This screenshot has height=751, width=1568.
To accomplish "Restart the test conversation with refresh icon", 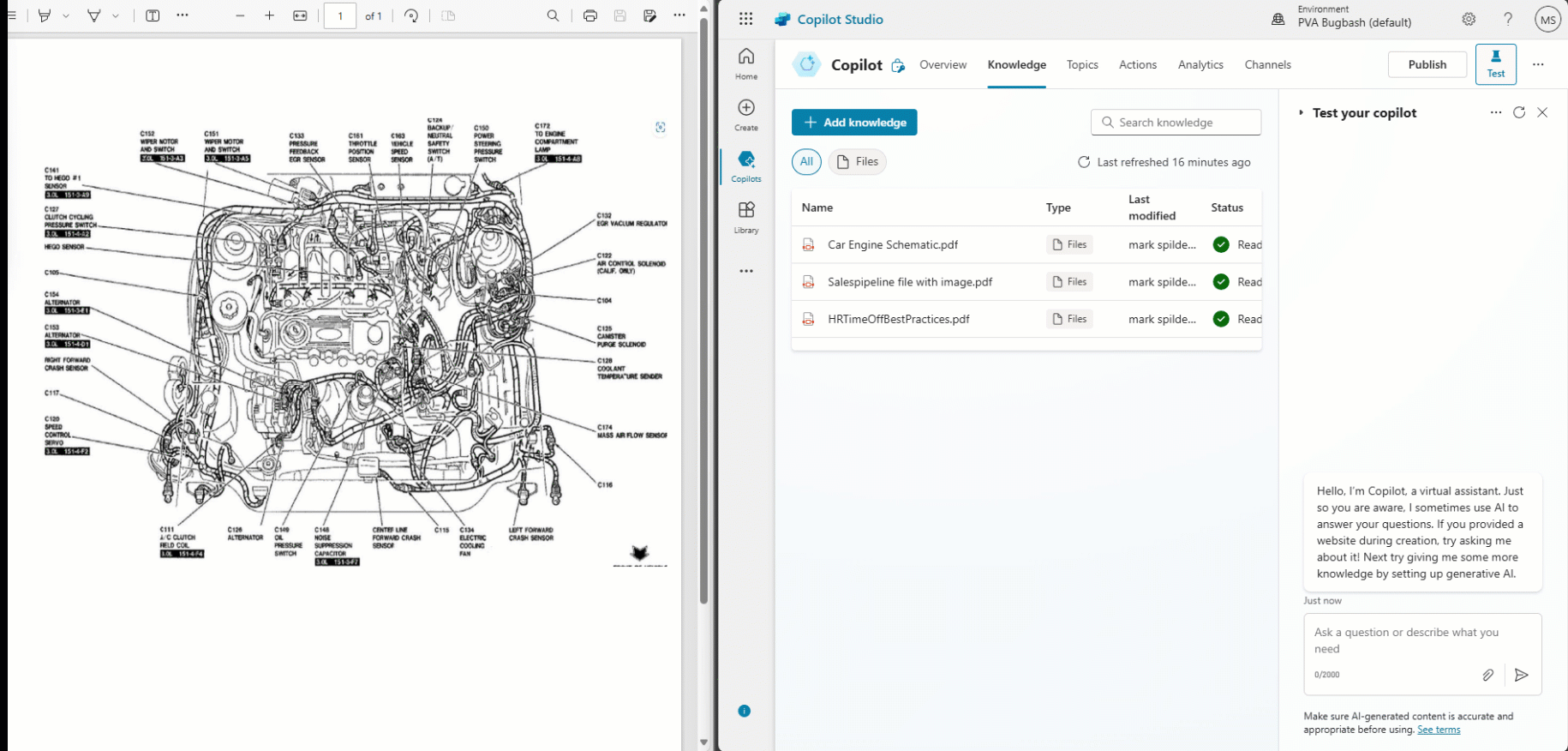I will click(1519, 112).
